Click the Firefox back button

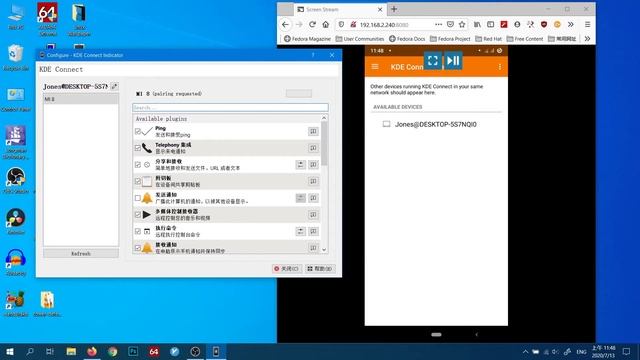(285, 24)
